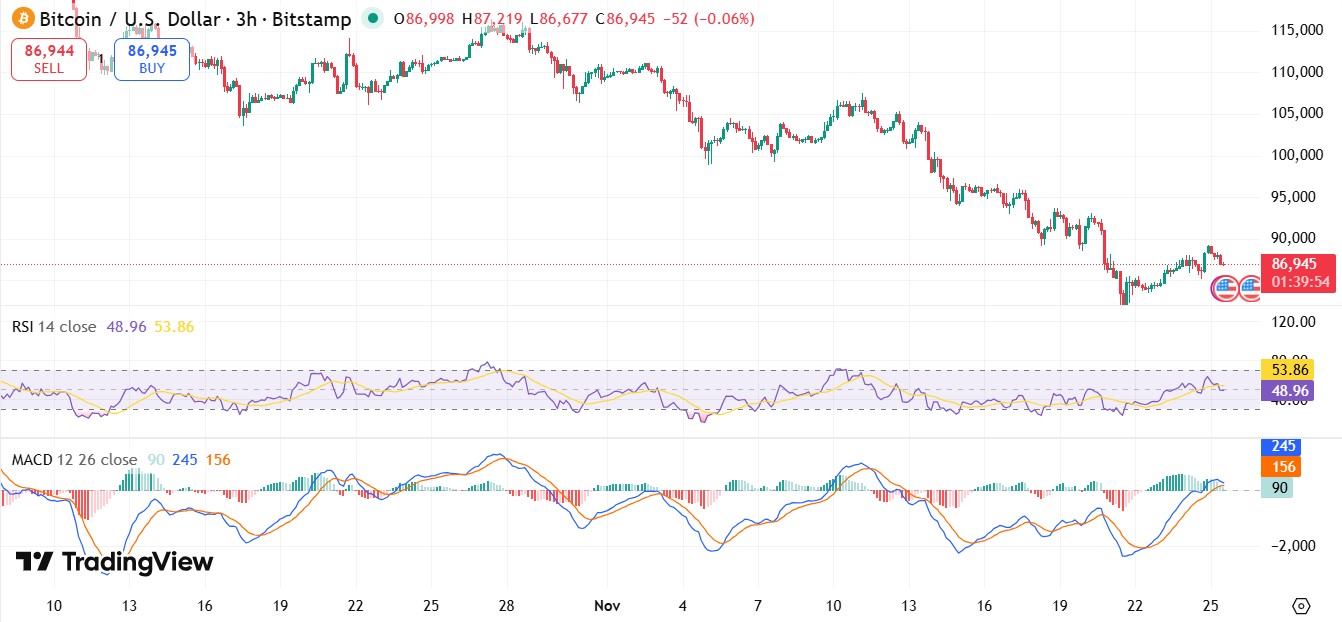Click the orange 156 MACD axis label
The width and height of the screenshot is (1342, 622).
coord(1280,467)
